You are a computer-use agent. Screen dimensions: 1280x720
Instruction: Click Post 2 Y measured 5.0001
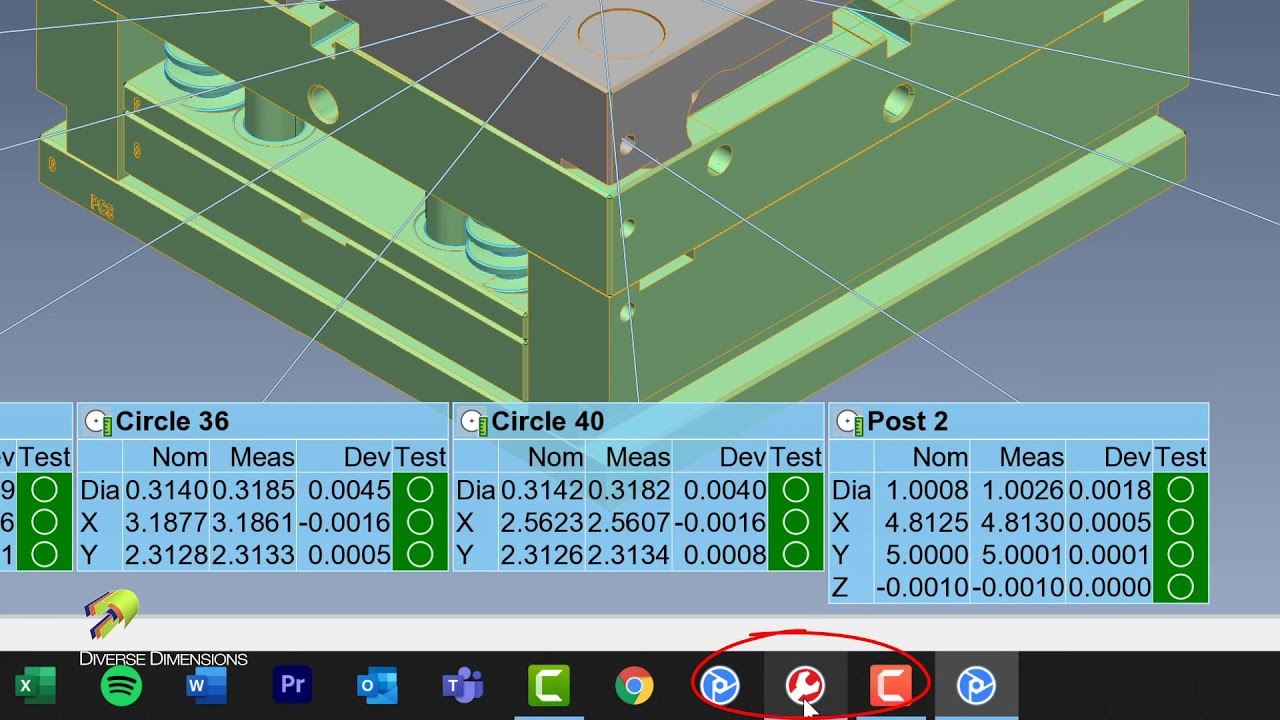(x=1023, y=554)
